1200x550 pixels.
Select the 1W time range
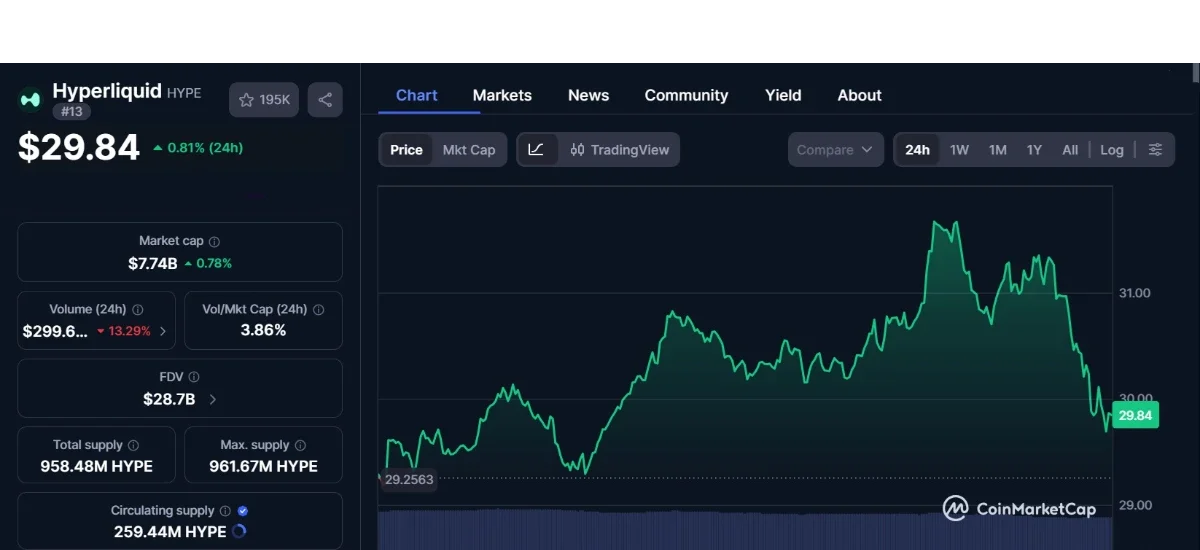point(959,150)
